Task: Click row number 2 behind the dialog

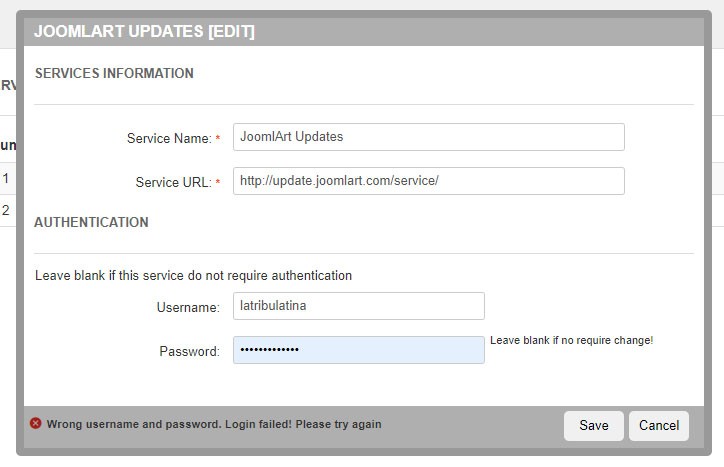Action: coord(6,210)
